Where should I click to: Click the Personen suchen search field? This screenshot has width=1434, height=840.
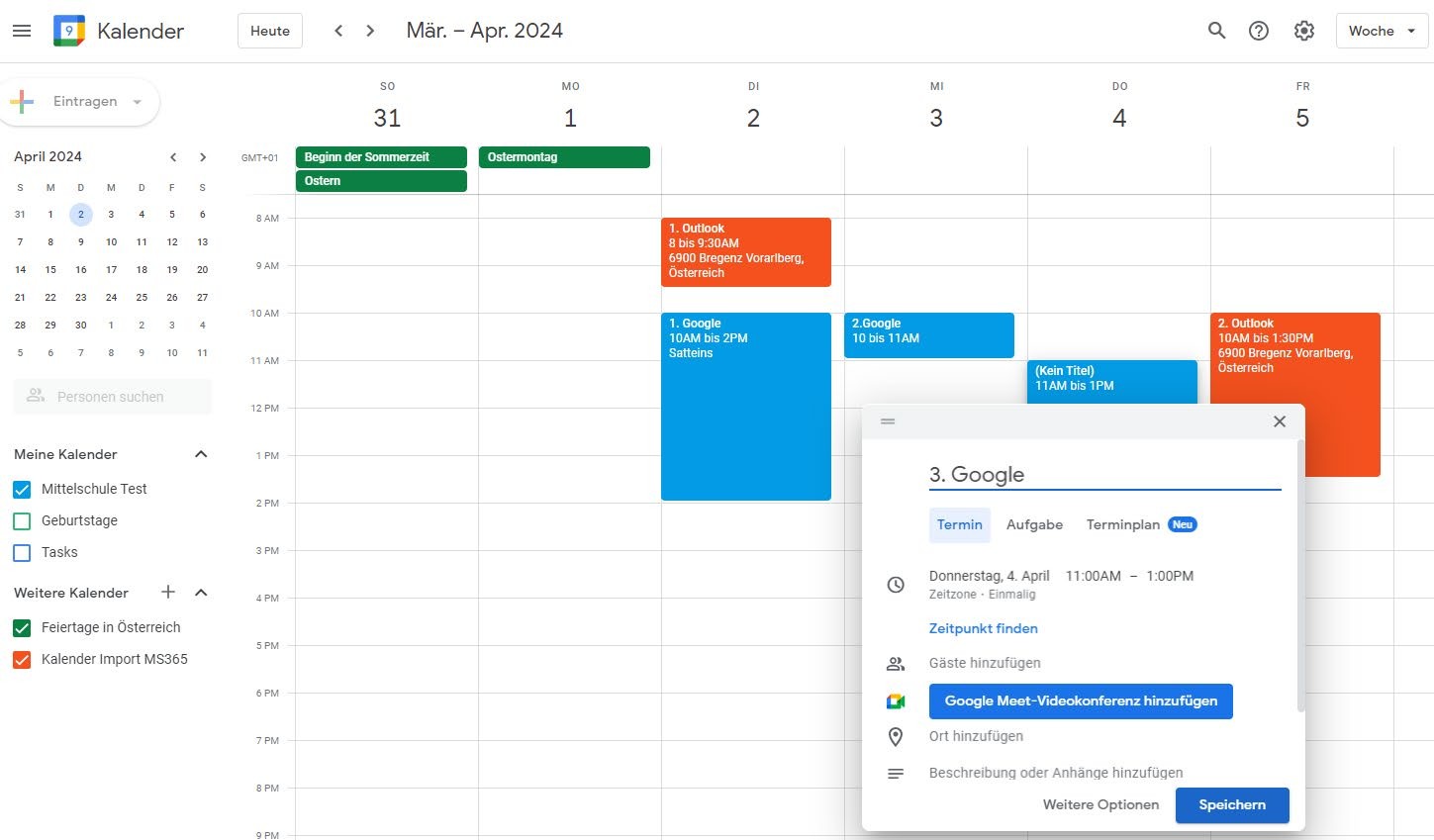click(113, 397)
